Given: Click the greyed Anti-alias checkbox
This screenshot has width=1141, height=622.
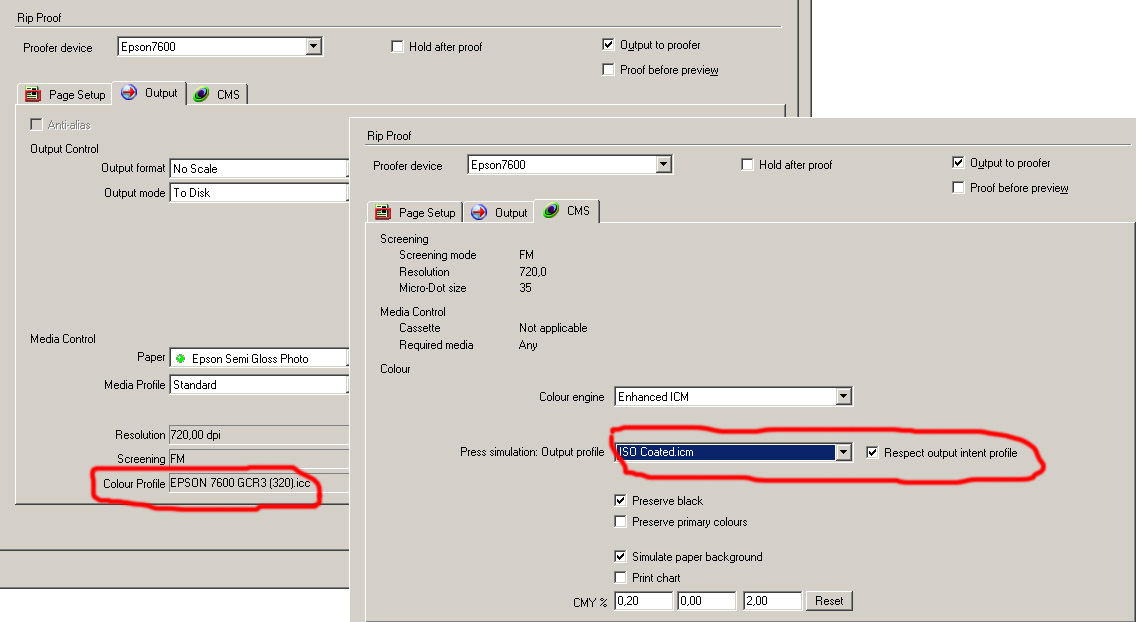Looking at the screenshot, I should pyautogui.click(x=36, y=124).
